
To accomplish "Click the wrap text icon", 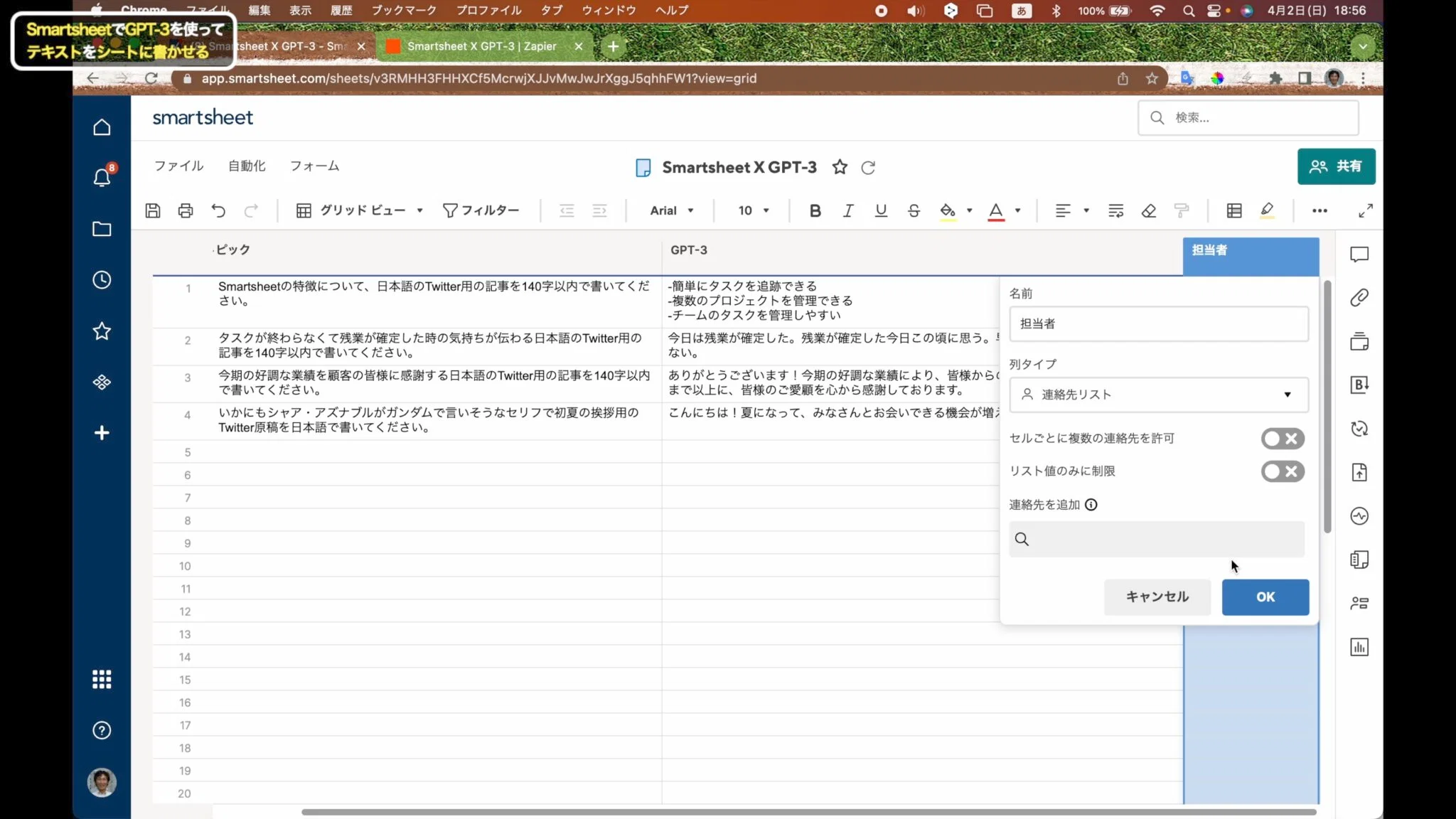I will tap(1116, 210).
